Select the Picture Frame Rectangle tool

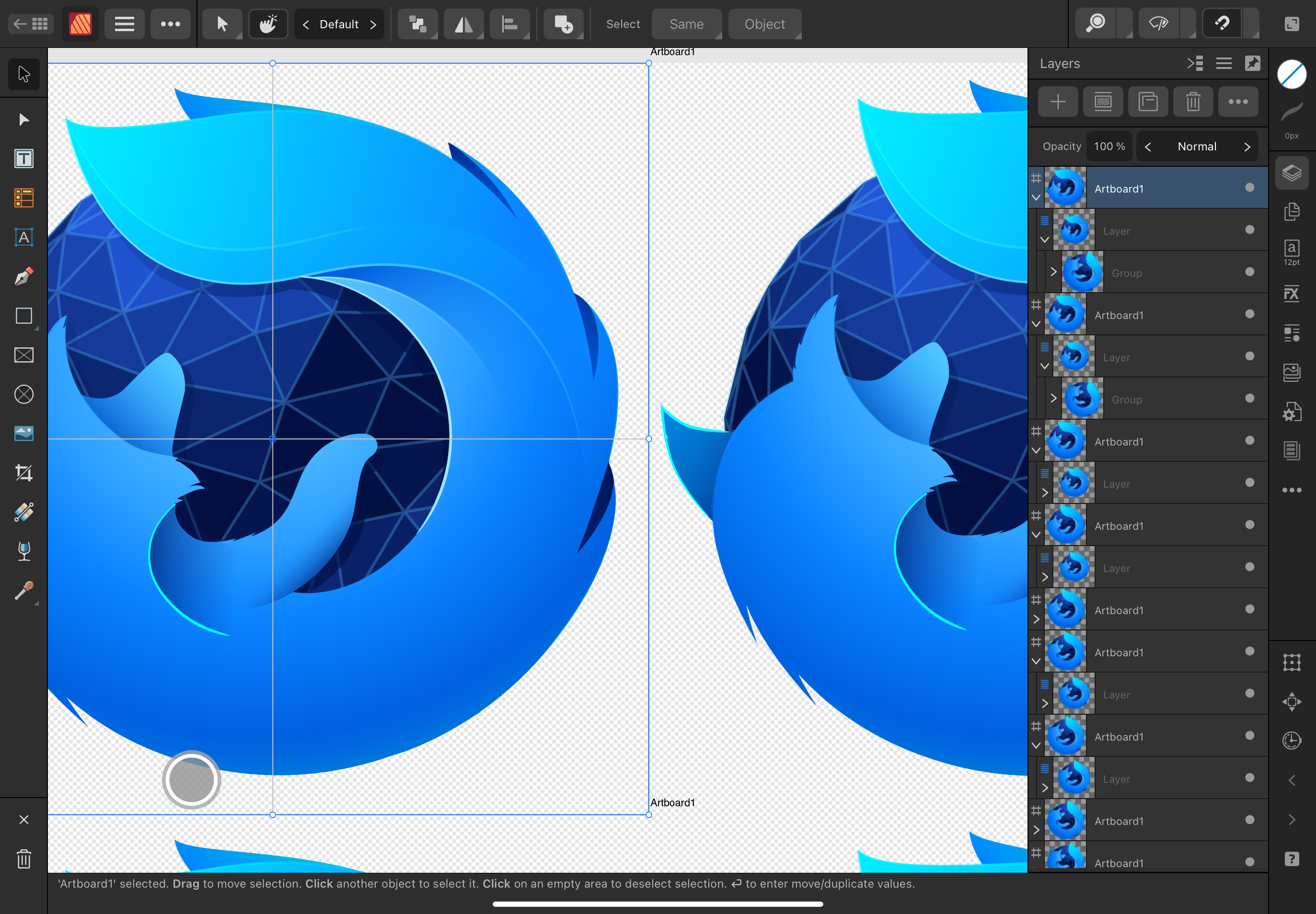pos(23,355)
